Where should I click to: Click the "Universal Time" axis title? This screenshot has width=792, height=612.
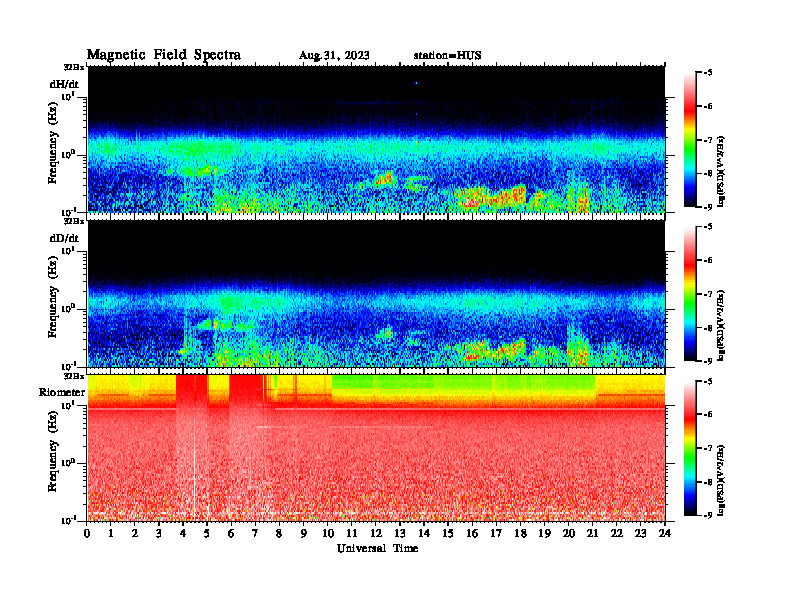click(377, 548)
